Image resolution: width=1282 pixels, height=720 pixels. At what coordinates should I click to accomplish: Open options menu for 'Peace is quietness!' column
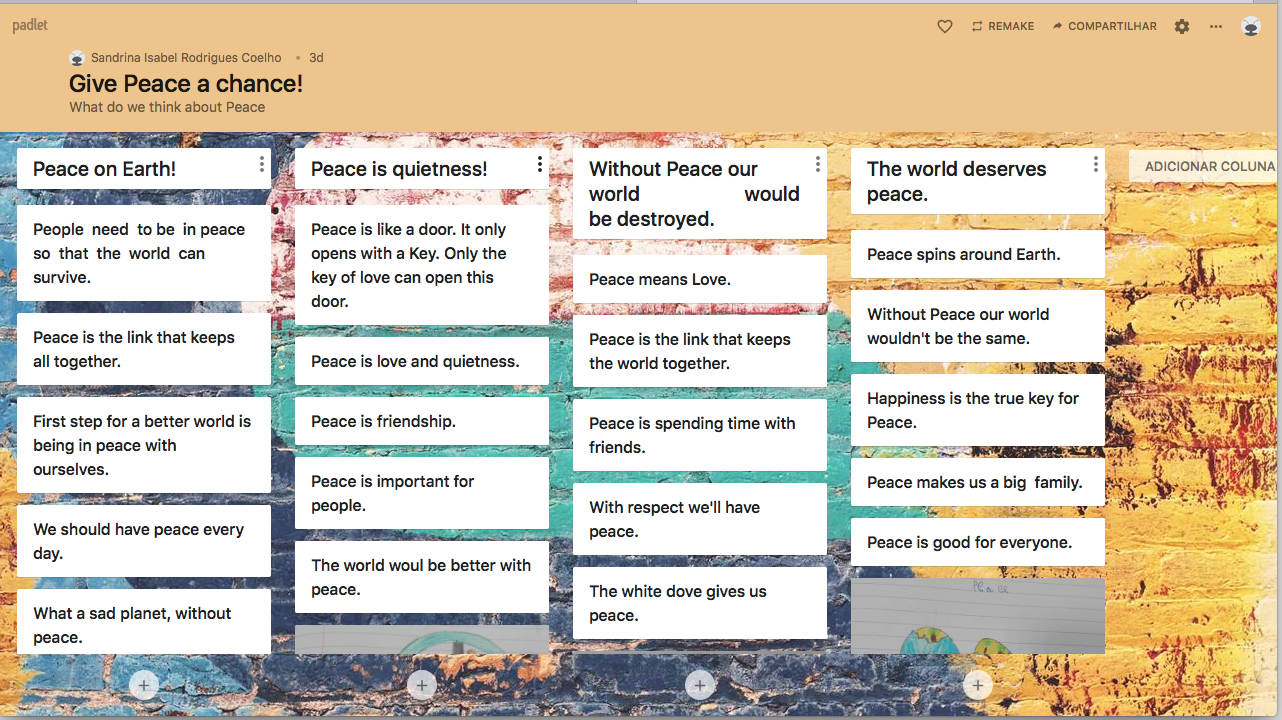pos(540,164)
